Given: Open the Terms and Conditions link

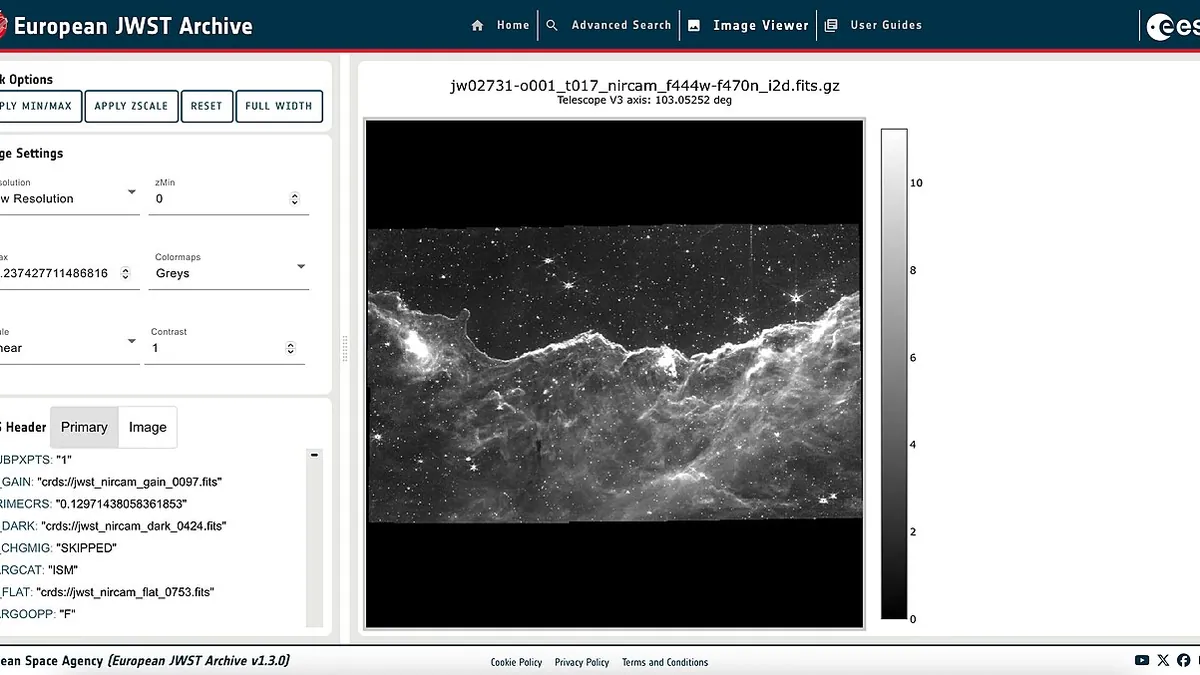Looking at the screenshot, I should coord(665,662).
